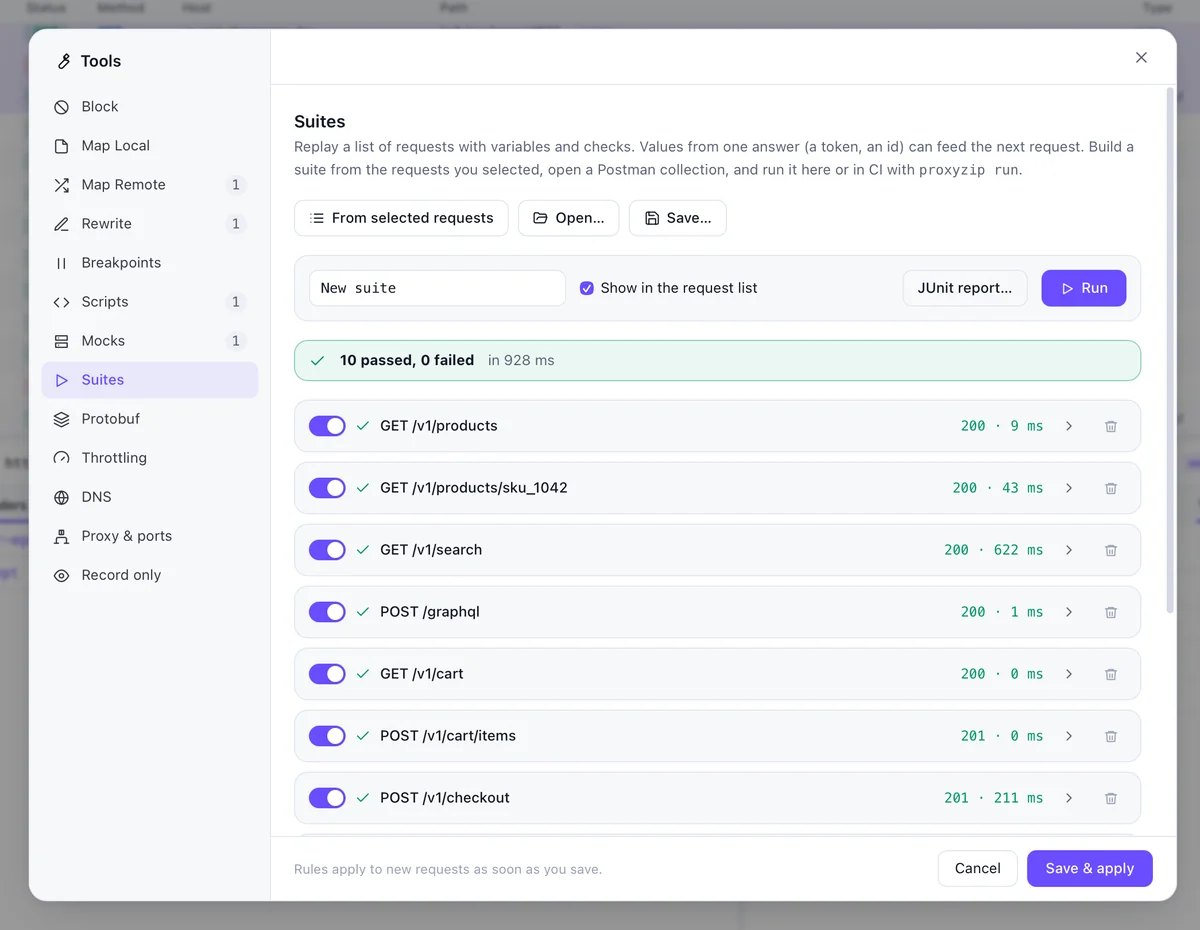Delete the POST /v1/cart/items request
The width and height of the screenshot is (1200, 930).
click(1110, 736)
